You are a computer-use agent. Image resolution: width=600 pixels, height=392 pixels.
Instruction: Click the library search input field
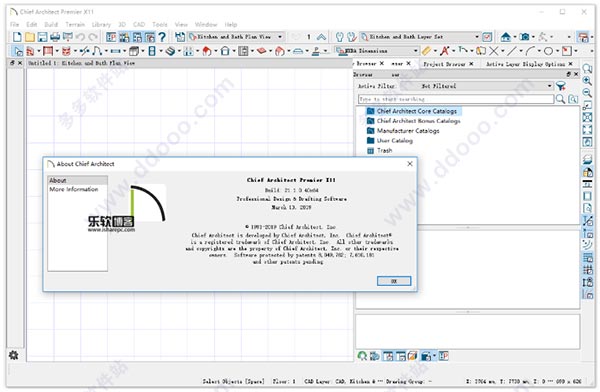click(x=456, y=99)
